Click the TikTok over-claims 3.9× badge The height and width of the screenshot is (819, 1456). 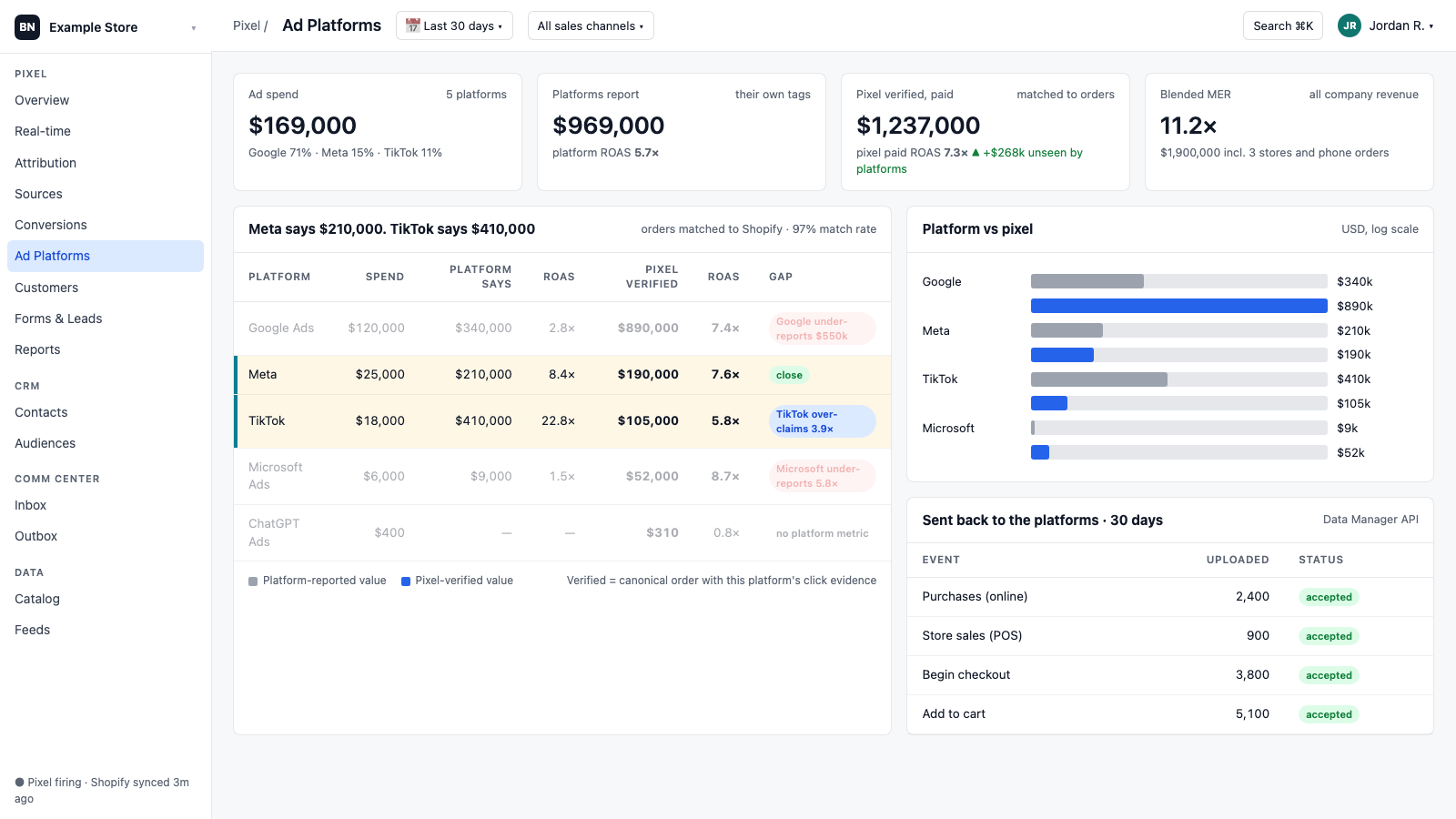823,421
